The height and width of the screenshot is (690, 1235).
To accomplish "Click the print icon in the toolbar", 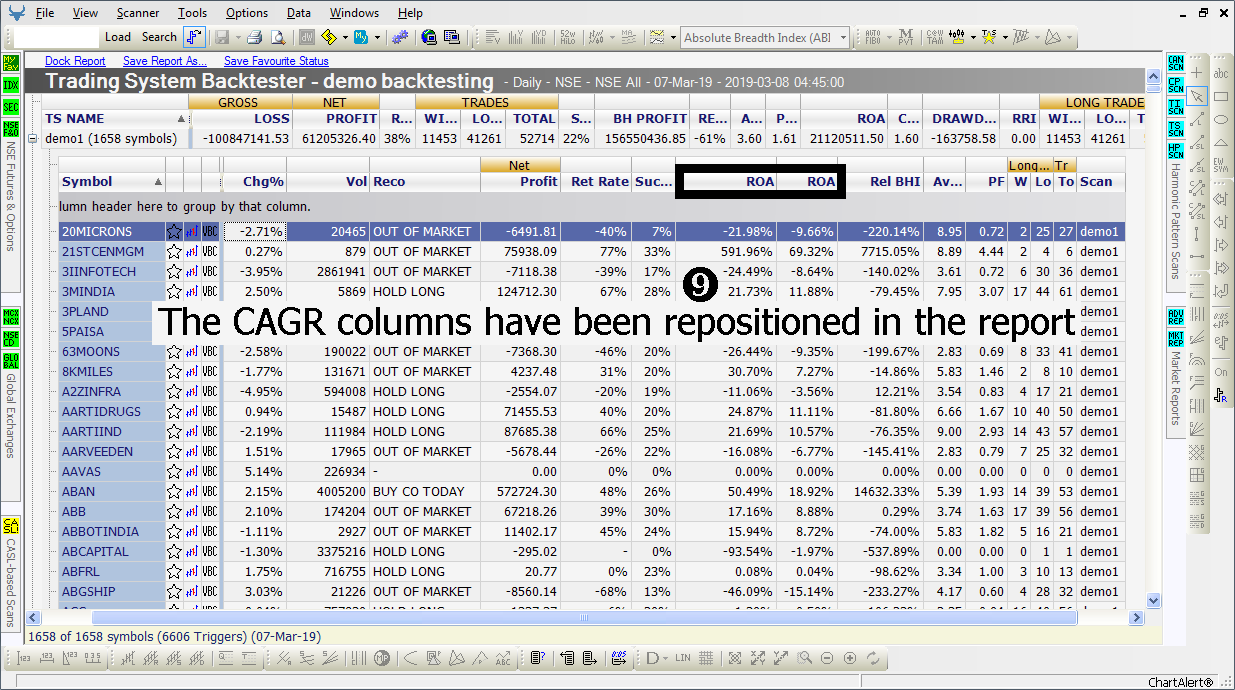I will click(254, 37).
